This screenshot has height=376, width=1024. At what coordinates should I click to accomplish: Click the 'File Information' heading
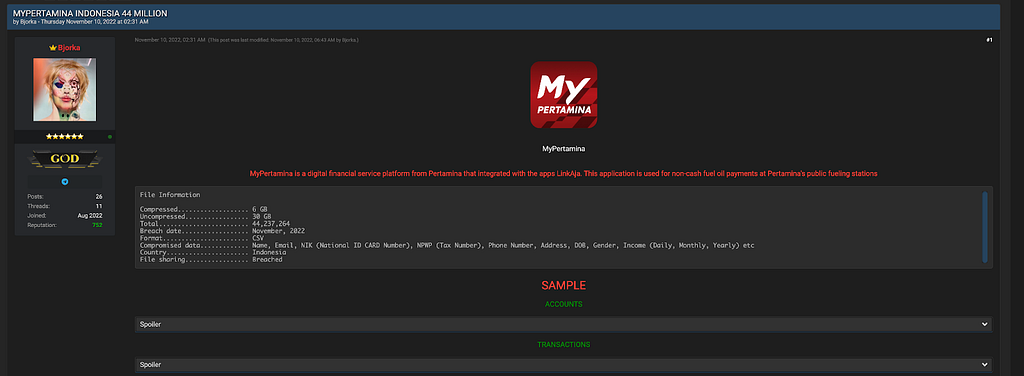coord(170,195)
